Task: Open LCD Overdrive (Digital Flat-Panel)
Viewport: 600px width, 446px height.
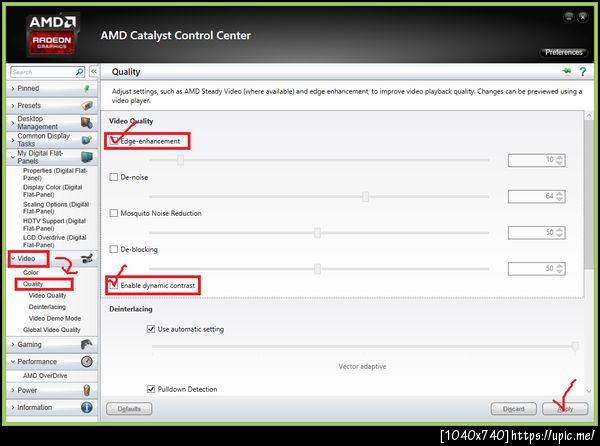Action: pyautogui.click(x=55, y=241)
